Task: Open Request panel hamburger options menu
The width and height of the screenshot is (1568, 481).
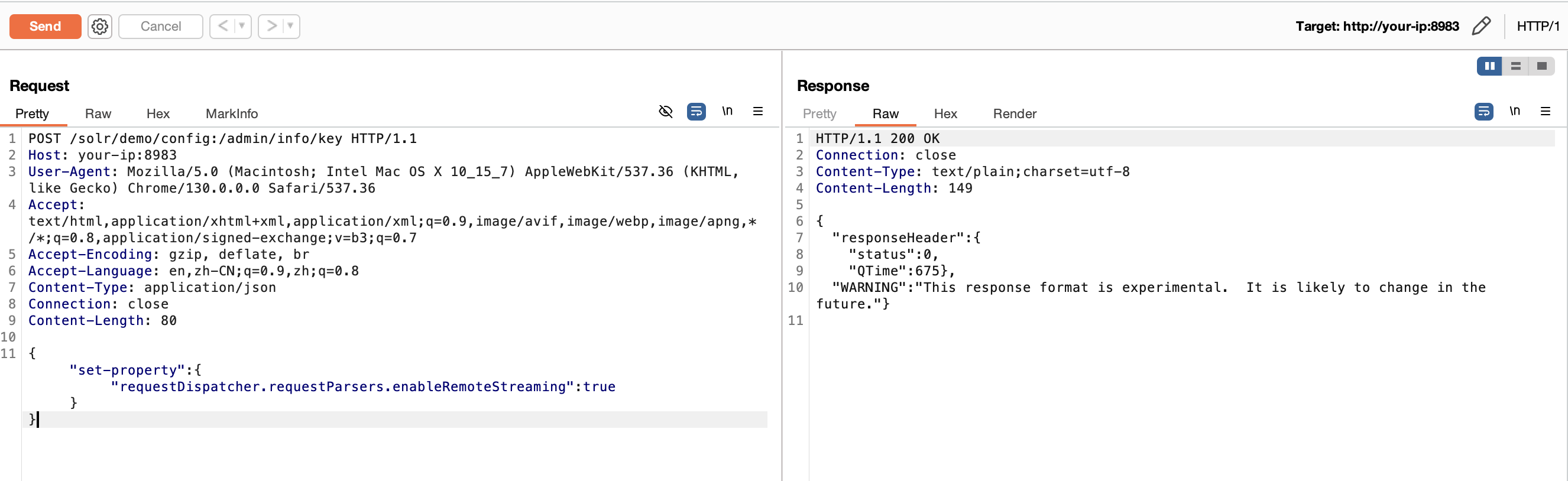Action: click(758, 111)
